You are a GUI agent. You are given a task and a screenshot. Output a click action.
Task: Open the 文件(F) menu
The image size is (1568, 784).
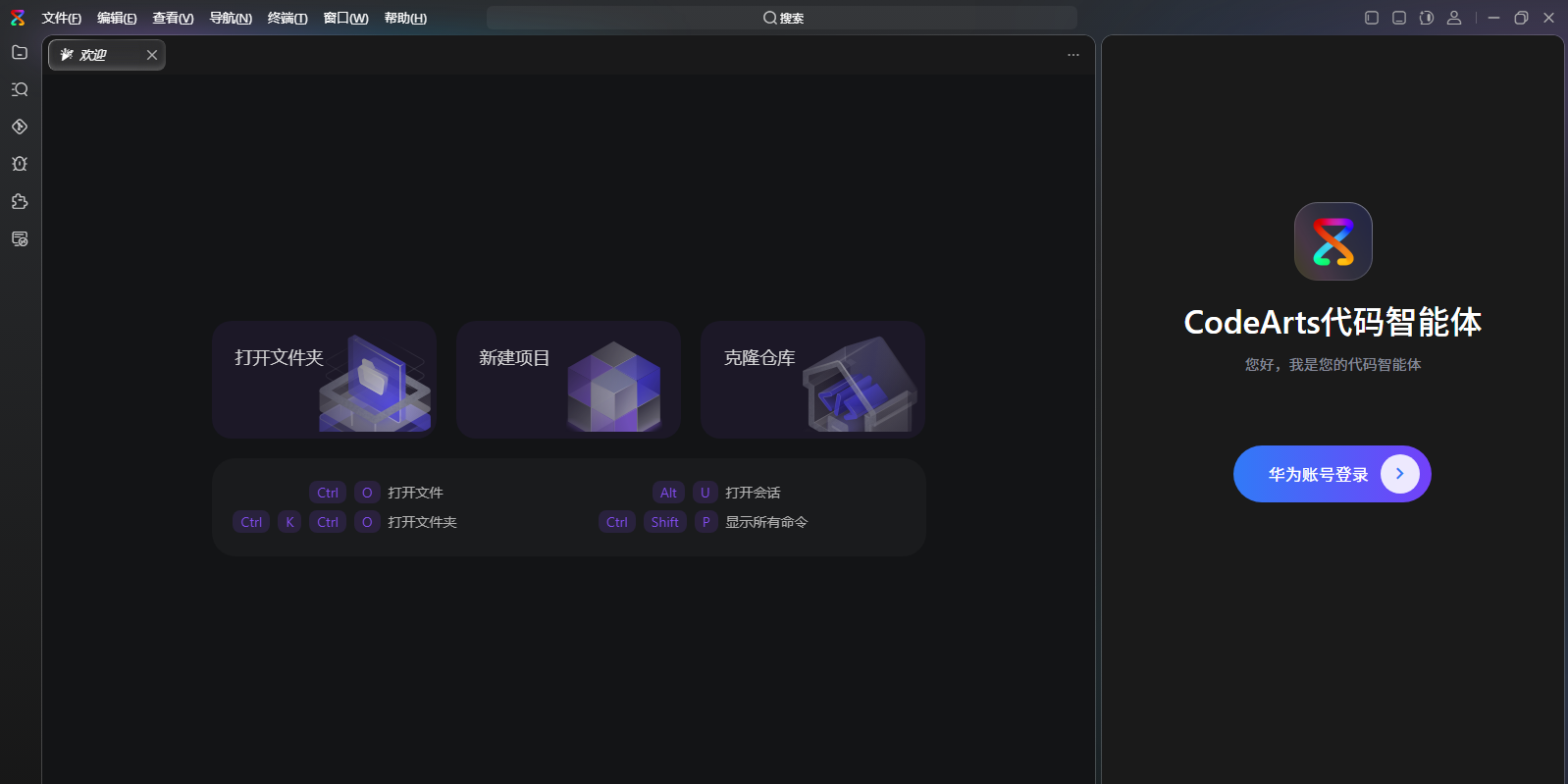pos(61,18)
